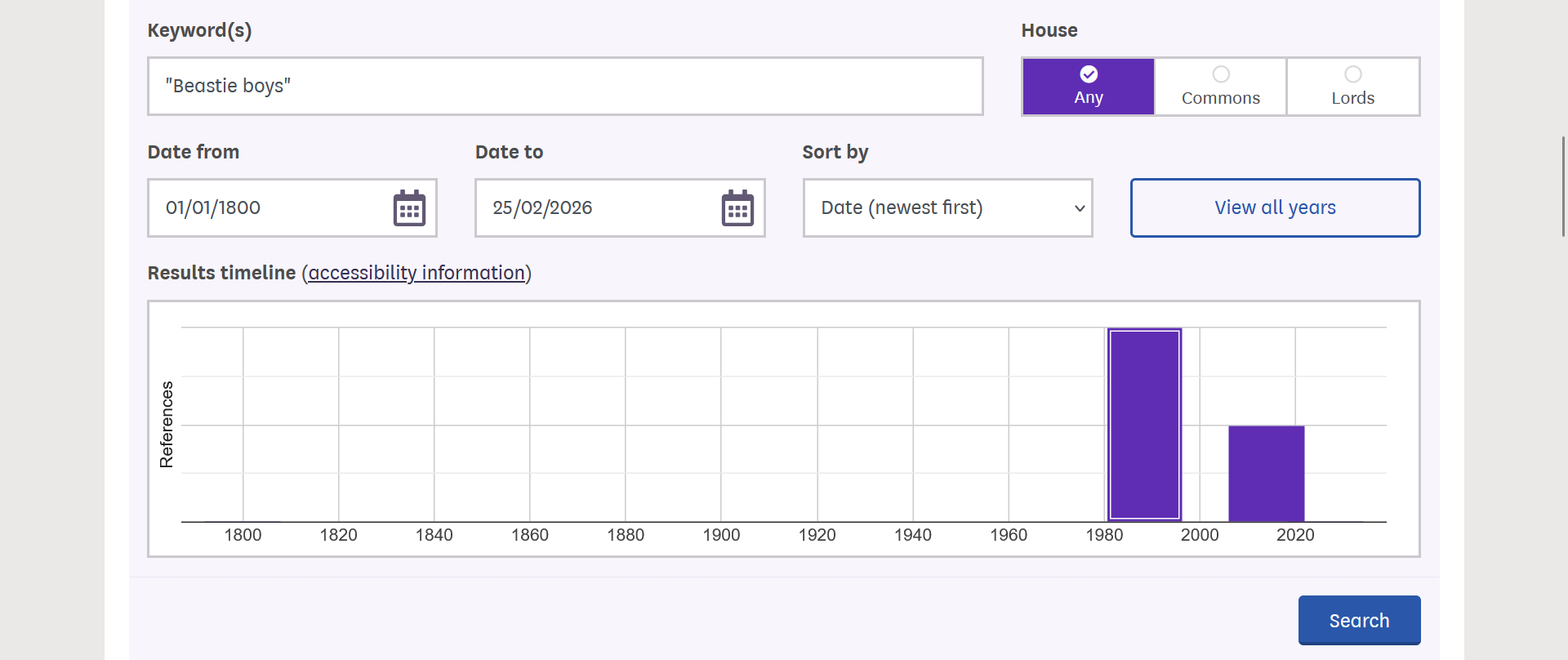Viewport: 1568px width, 660px height.
Task: Click the Date to text field
Action: 596,208
